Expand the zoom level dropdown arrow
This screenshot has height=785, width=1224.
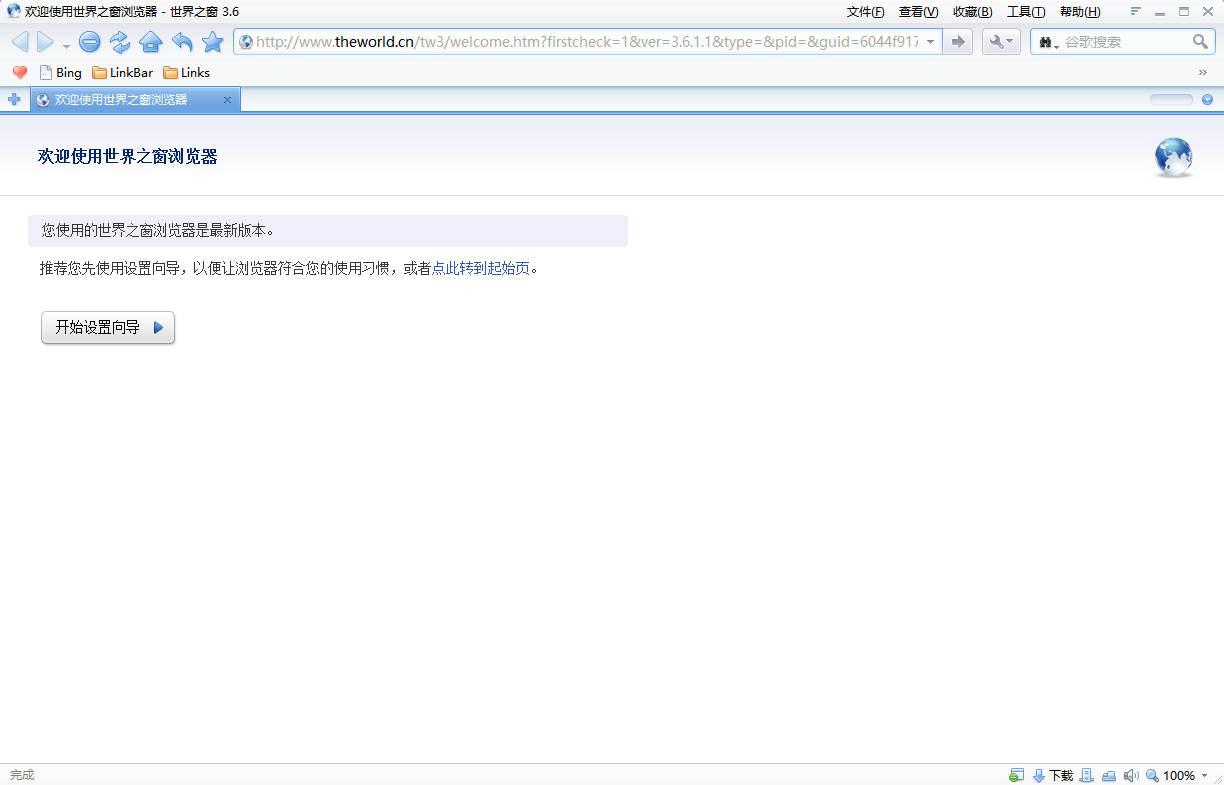pyautogui.click(x=1204, y=776)
